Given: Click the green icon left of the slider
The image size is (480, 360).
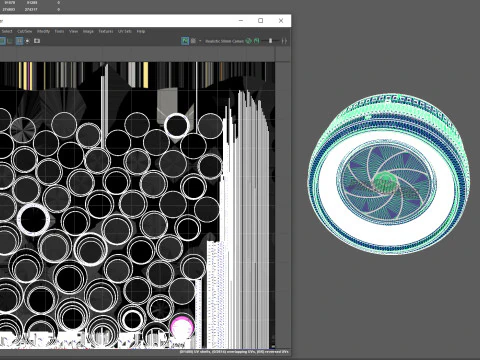Looking at the screenshot, I should click(256, 41).
